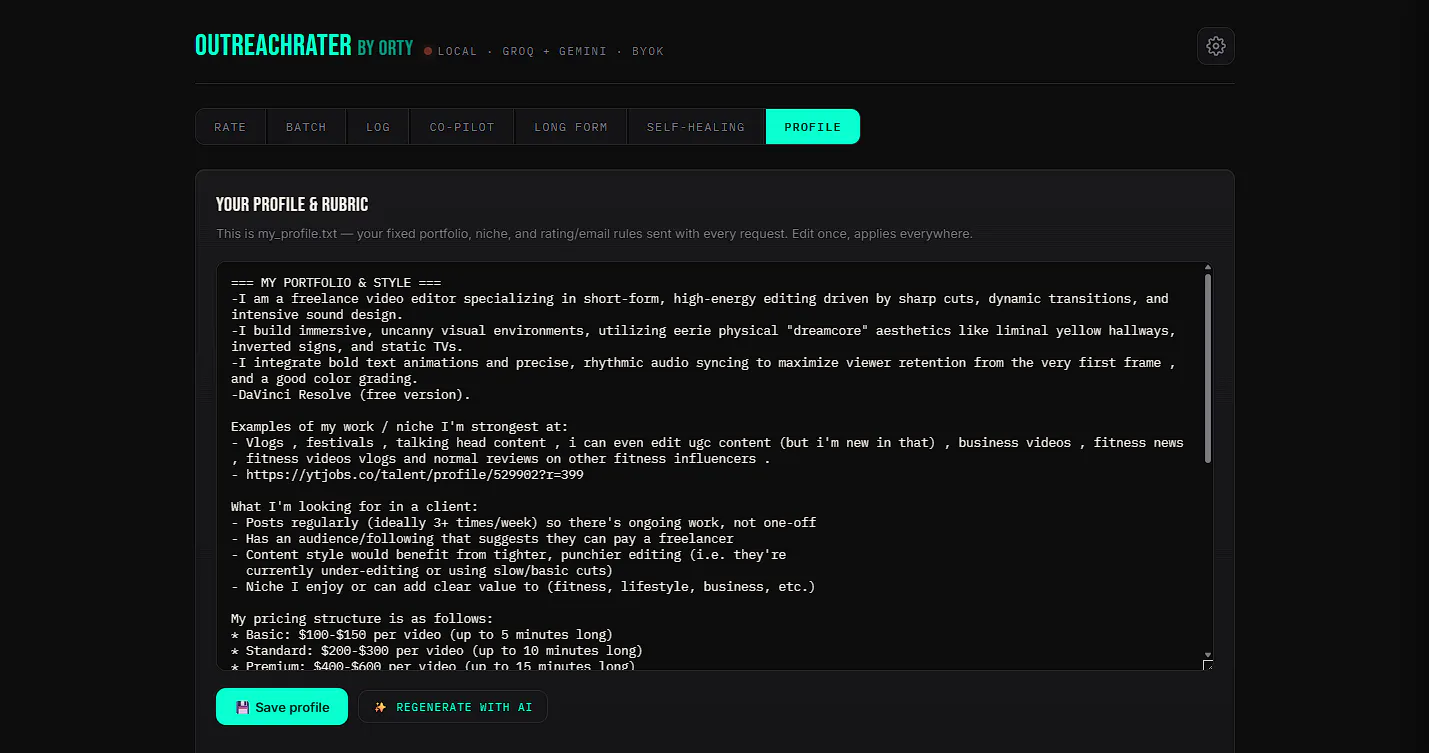Click the ytjobs.co profile URL text
This screenshot has height=753, width=1429.
pyautogui.click(x=415, y=475)
